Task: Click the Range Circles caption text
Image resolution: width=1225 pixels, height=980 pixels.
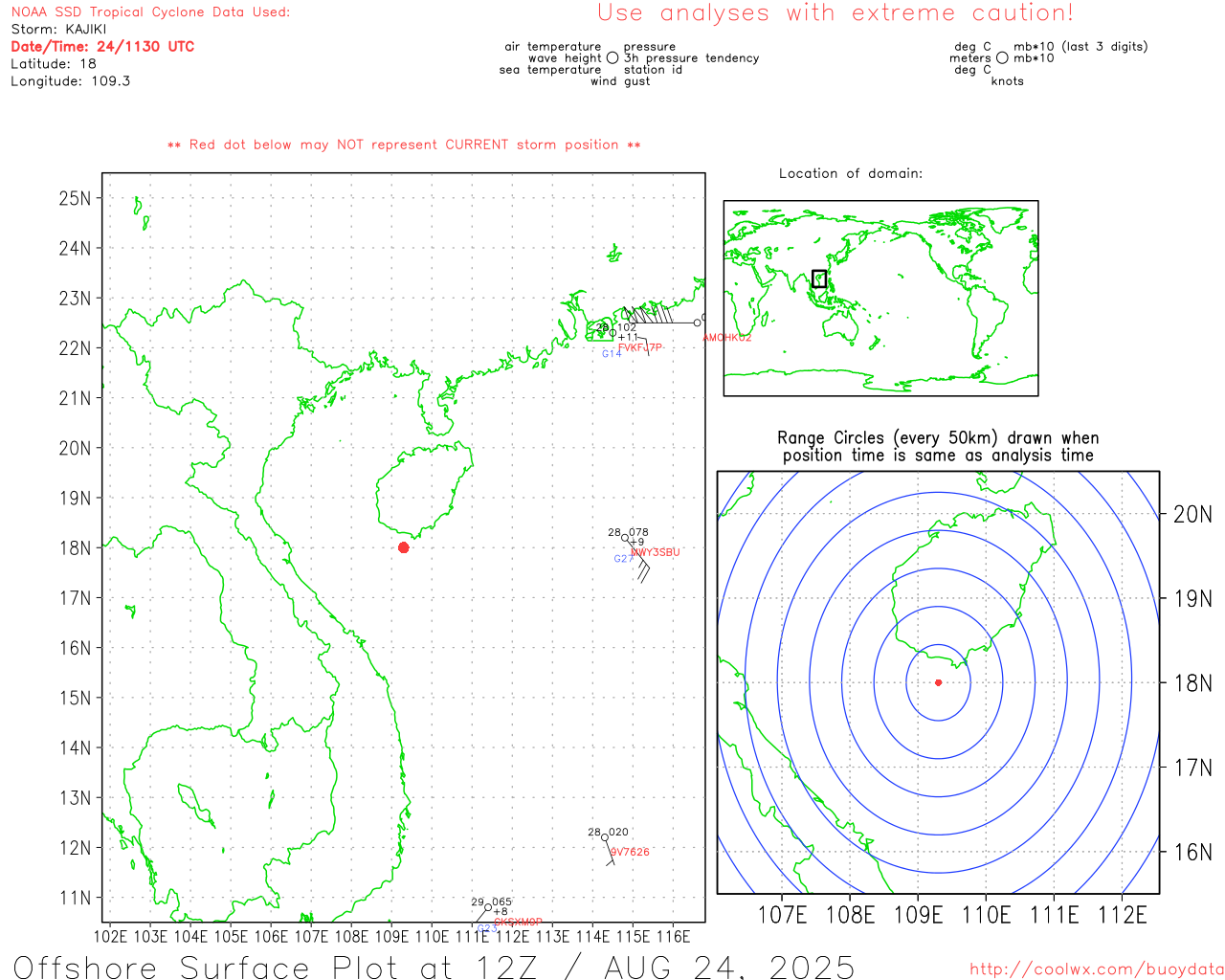Action: click(x=938, y=447)
